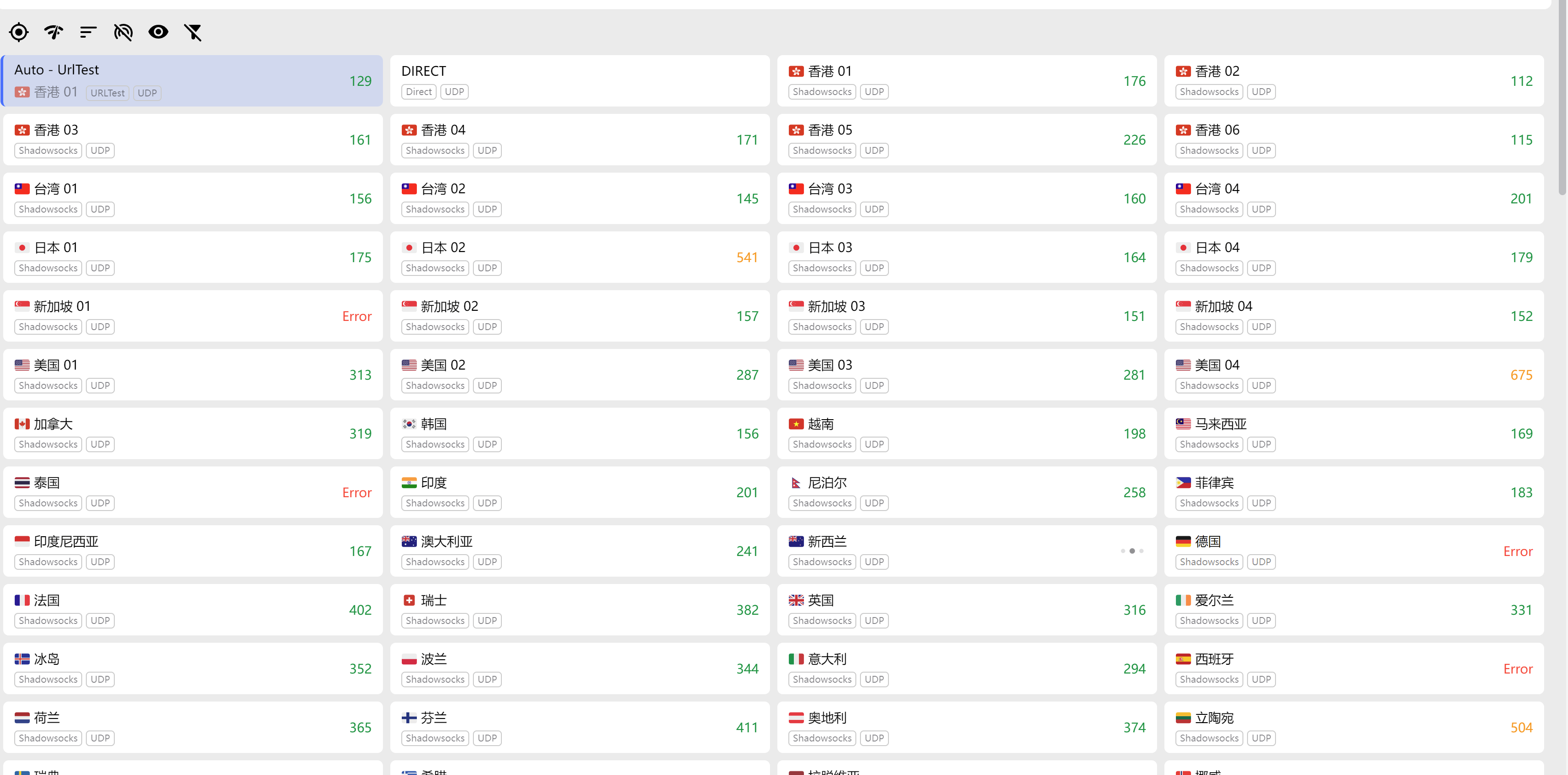Run the delay test speed icon

[54, 32]
